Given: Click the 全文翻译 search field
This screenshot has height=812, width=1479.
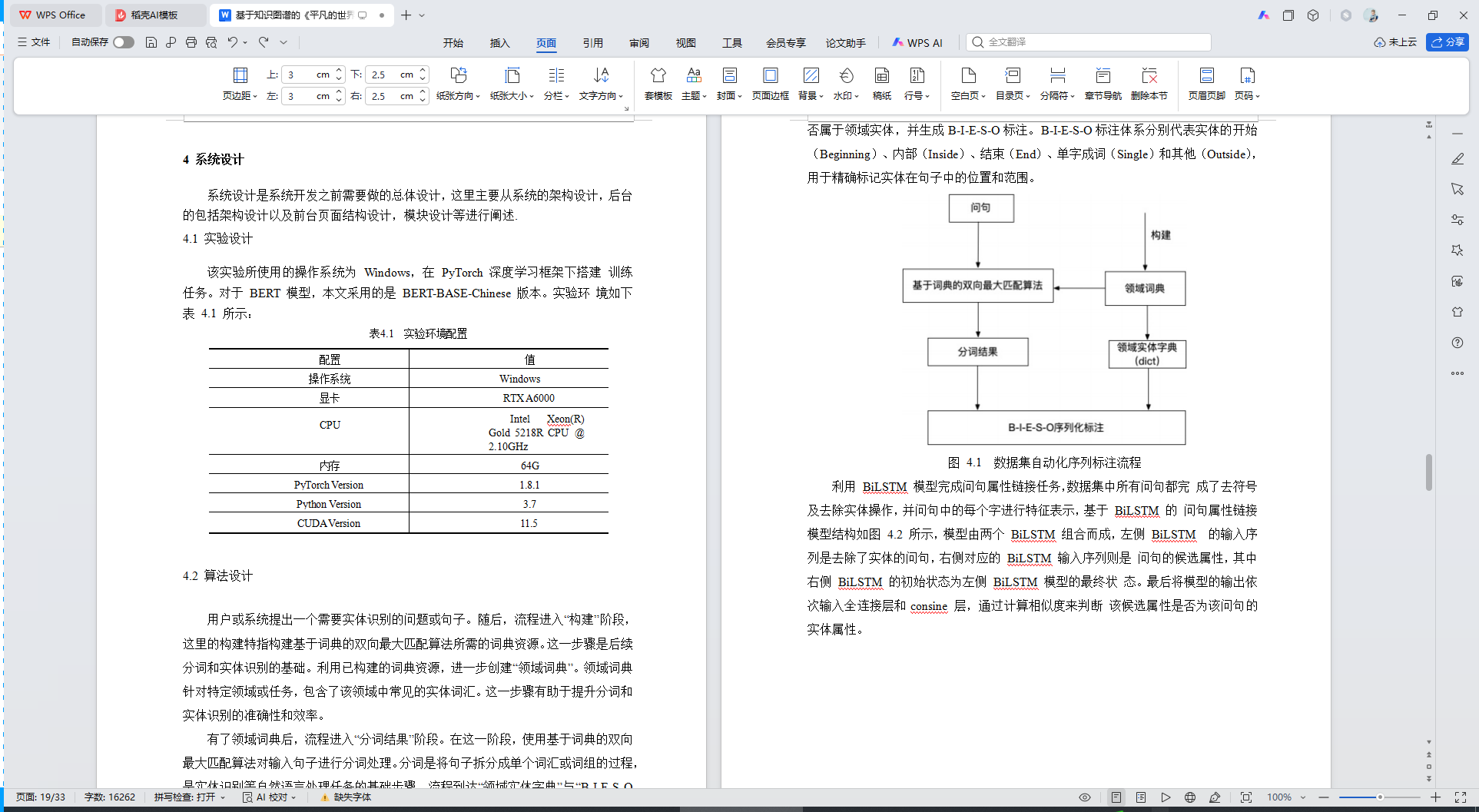Looking at the screenshot, I should point(1089,42).
